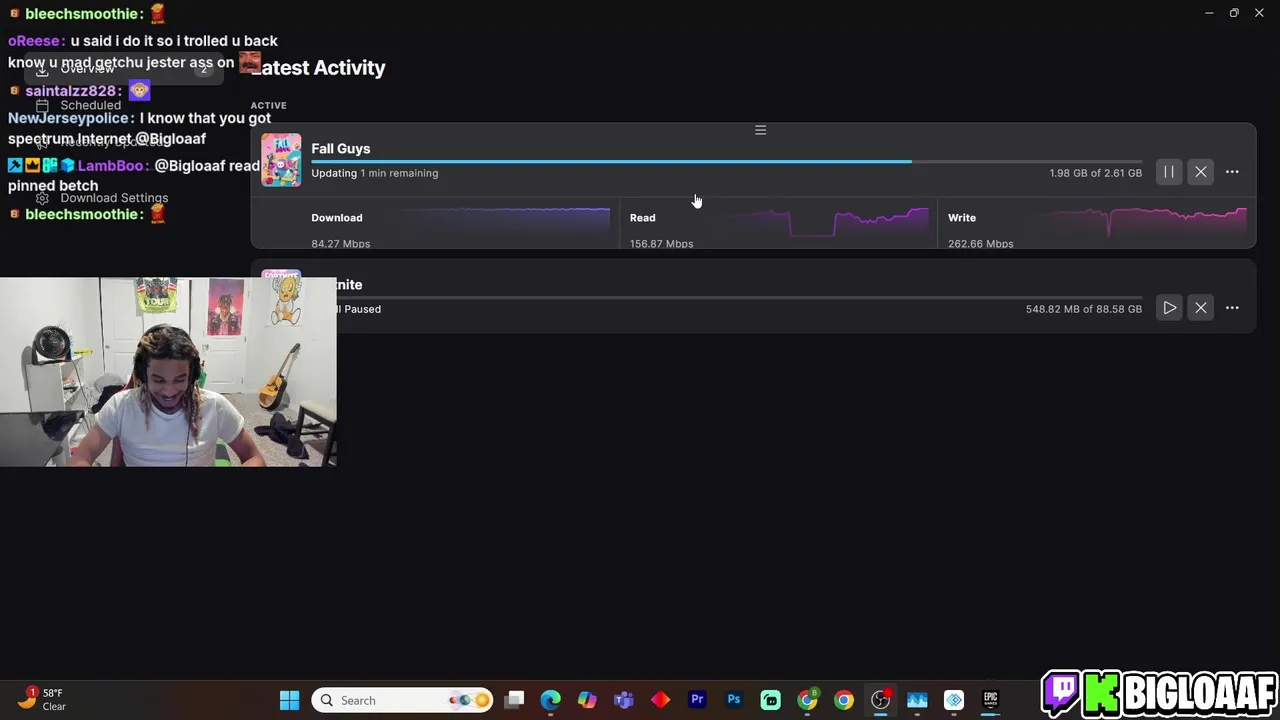The height and width of the screenshot is (720, 1280).
Task: Open Adobe Photoshop from the taskbar
Action: [734, 700]
